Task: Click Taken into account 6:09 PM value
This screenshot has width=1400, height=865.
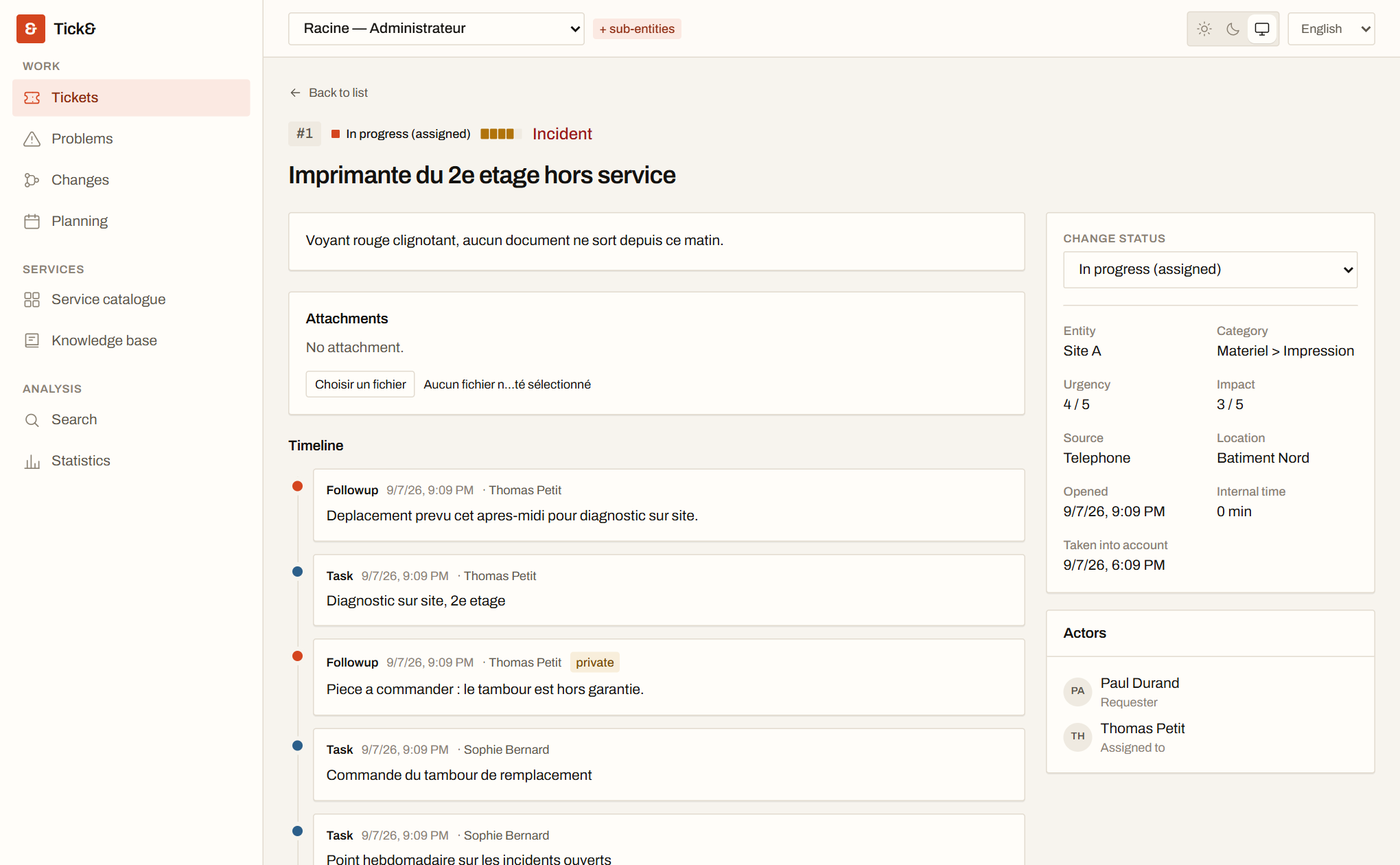Action: (1114, 565)
